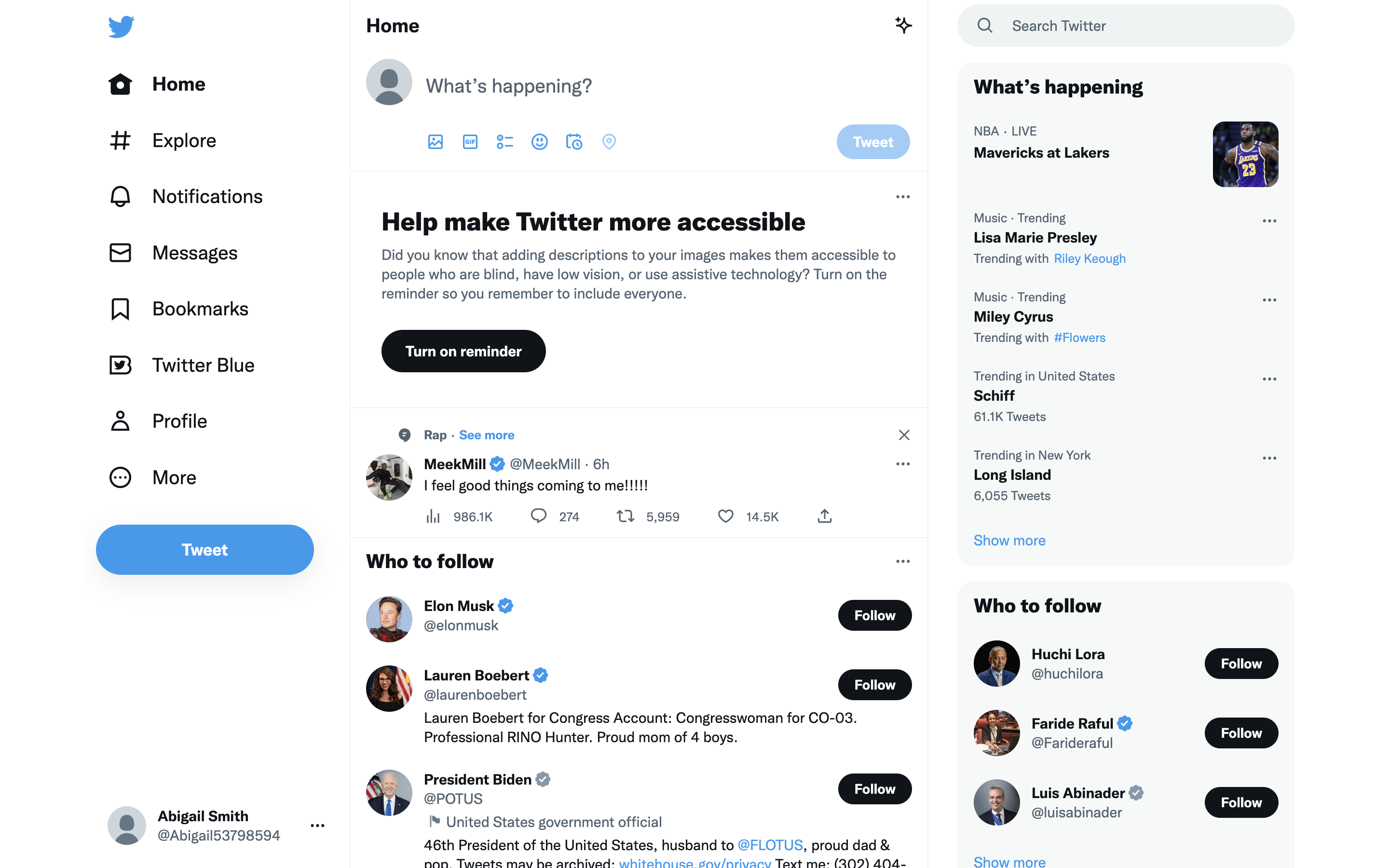Open more options on Who to follow section
Image resolution: width=1389 pixels, height=868 pixels.
(903, 561)
